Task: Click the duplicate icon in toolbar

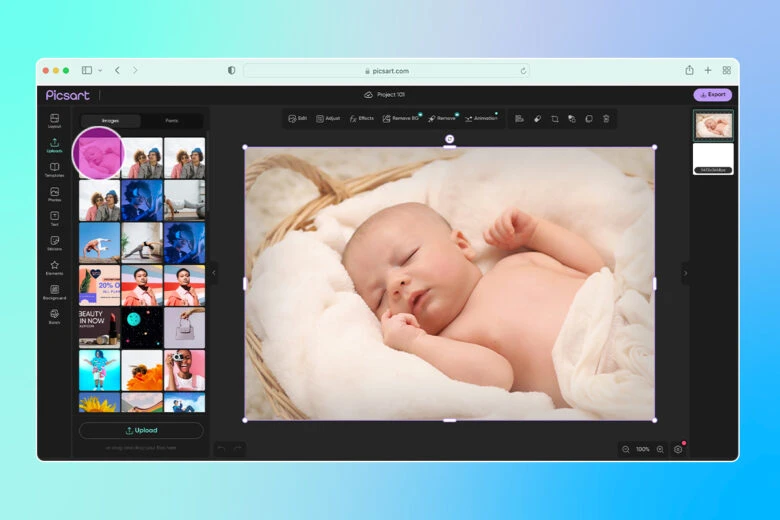Action: point(589,118)
